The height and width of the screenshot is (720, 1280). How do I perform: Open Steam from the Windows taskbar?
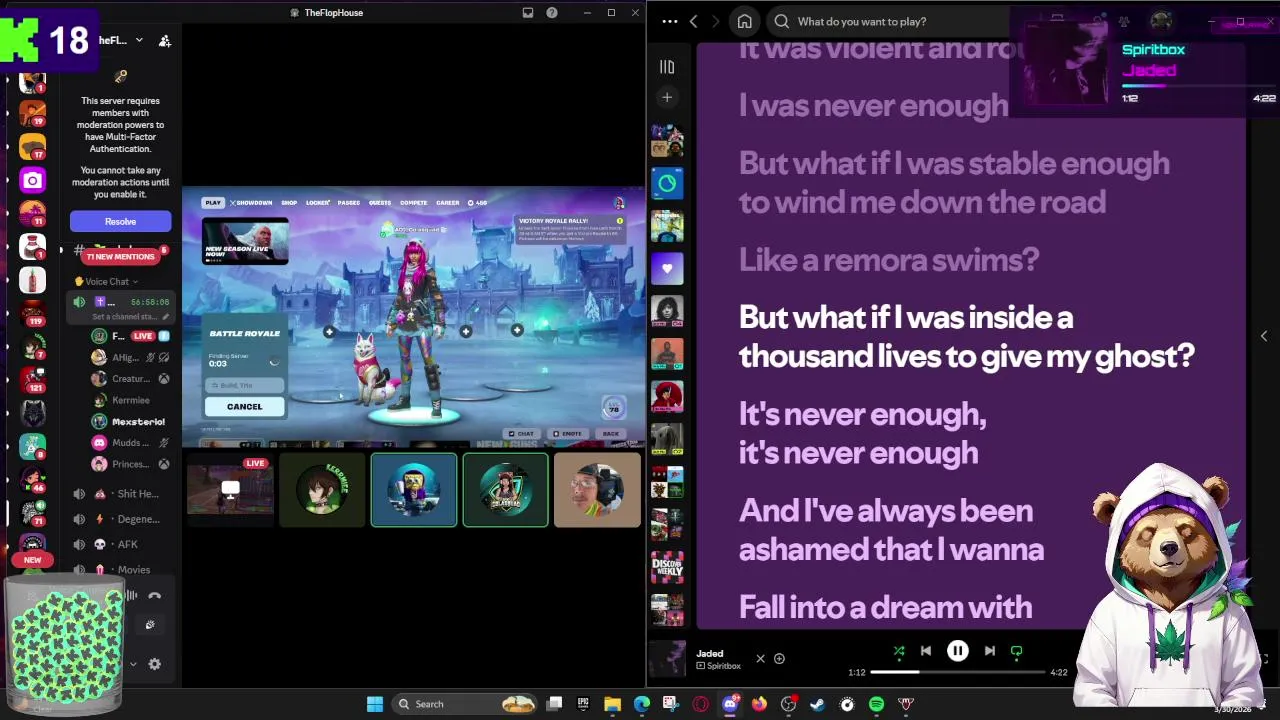tap(817, 704)
